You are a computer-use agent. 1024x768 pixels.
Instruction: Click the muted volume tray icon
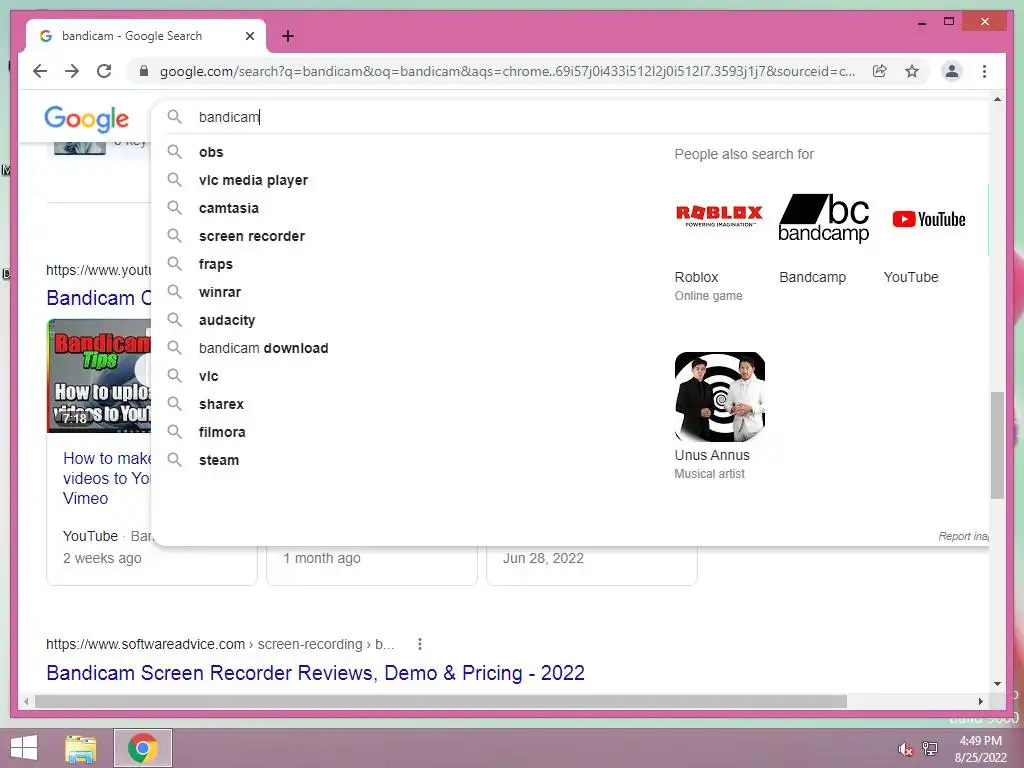[x=905, y=749]
